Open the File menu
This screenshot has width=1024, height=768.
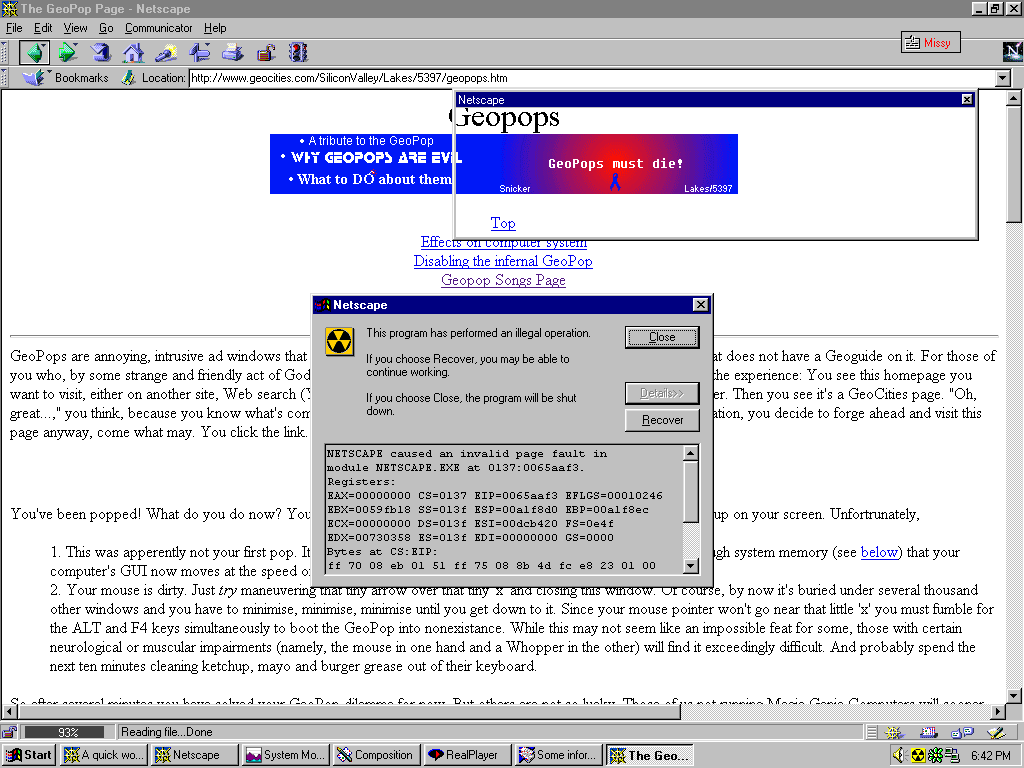[14, 28]
